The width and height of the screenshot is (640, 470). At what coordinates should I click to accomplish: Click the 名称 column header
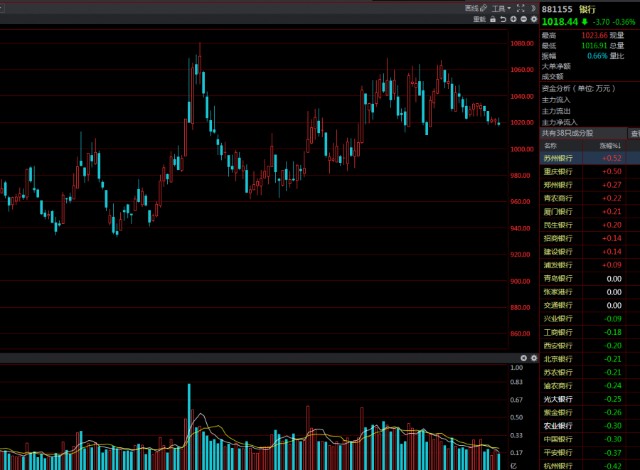tap(551, 145)
